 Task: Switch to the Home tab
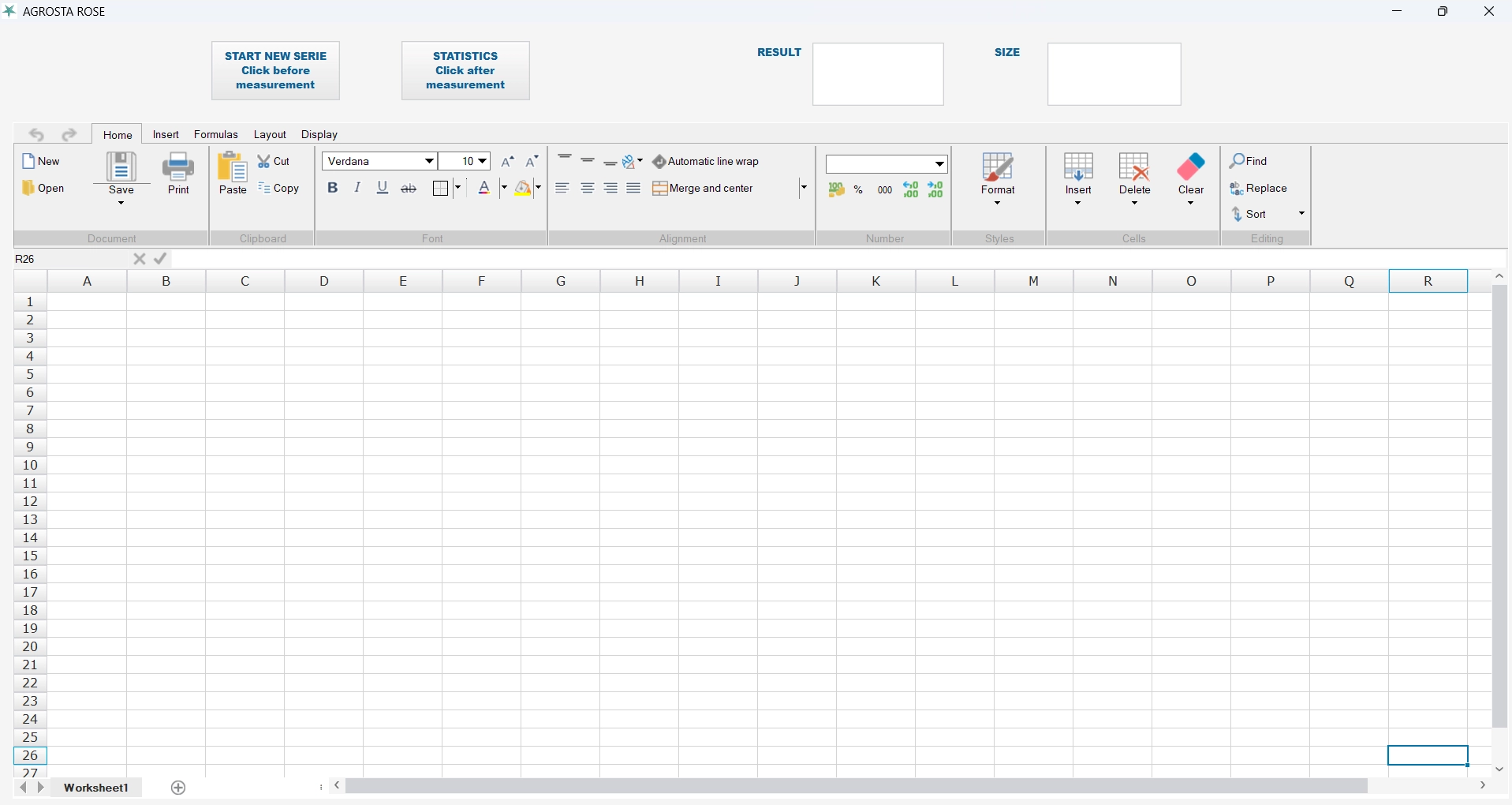coord(118,135)
